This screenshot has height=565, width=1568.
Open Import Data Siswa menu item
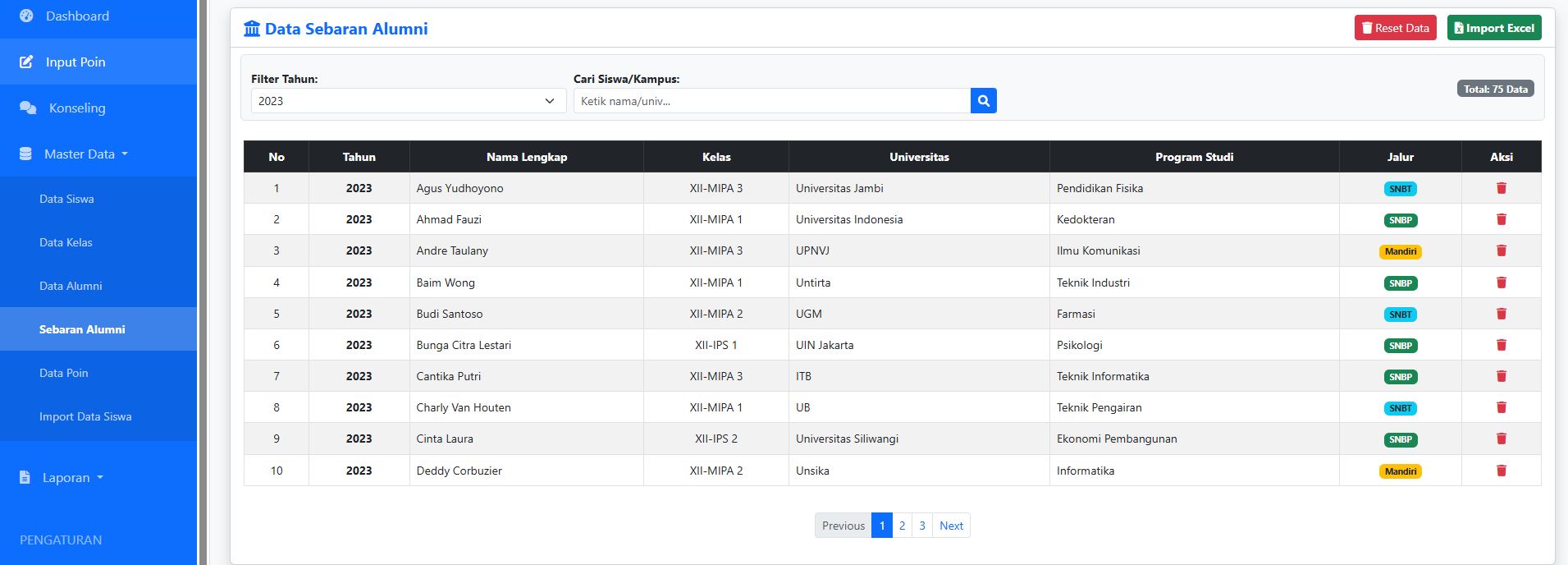point(85,416)
